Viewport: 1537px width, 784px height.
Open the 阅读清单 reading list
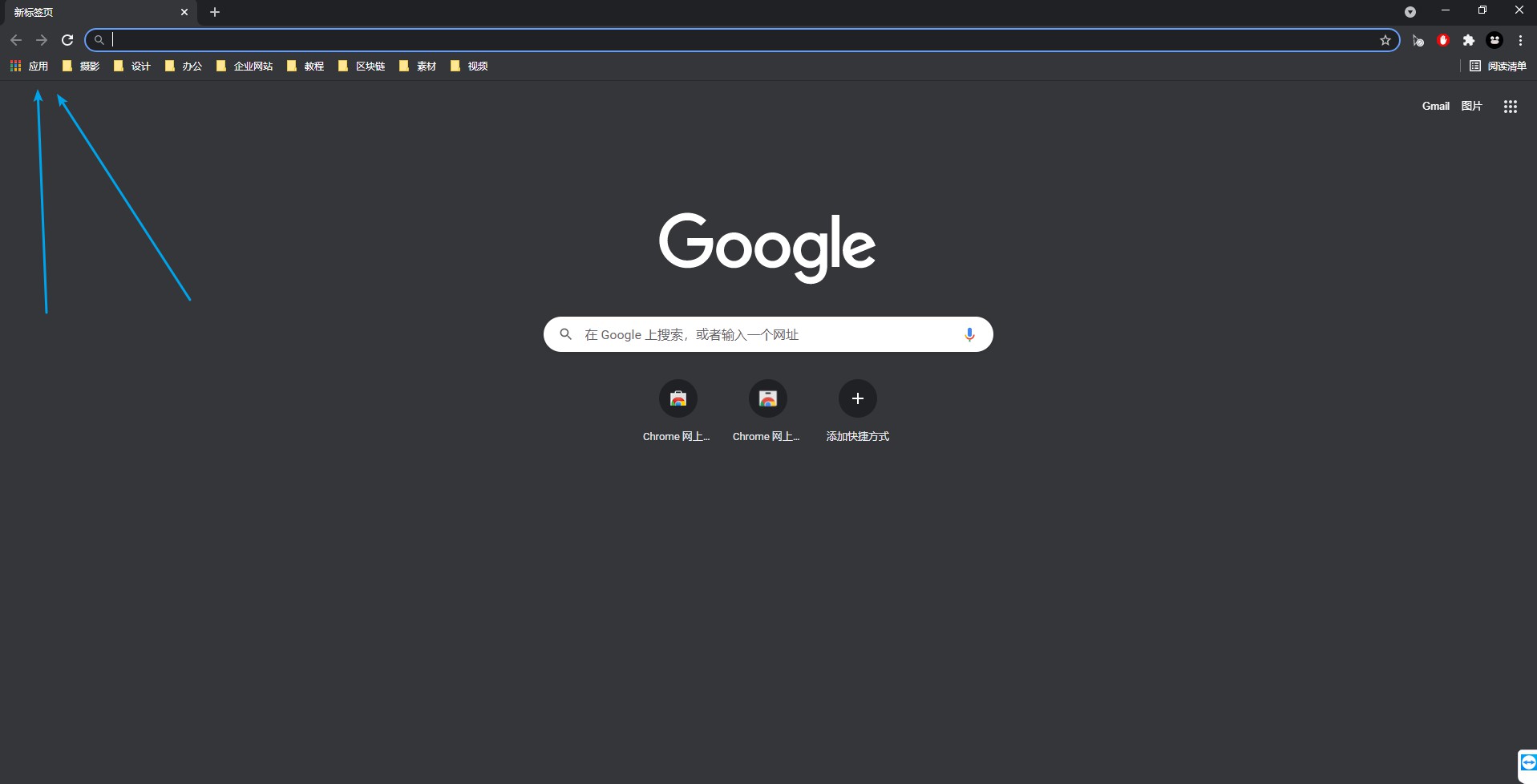[1498, 66]
